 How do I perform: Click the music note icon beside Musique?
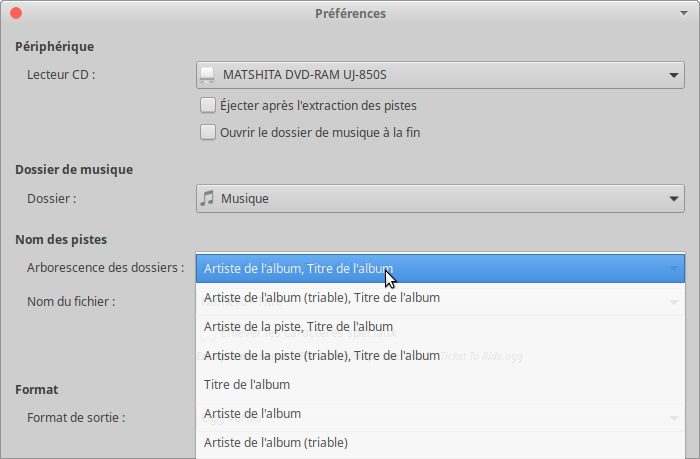[207, 198]
